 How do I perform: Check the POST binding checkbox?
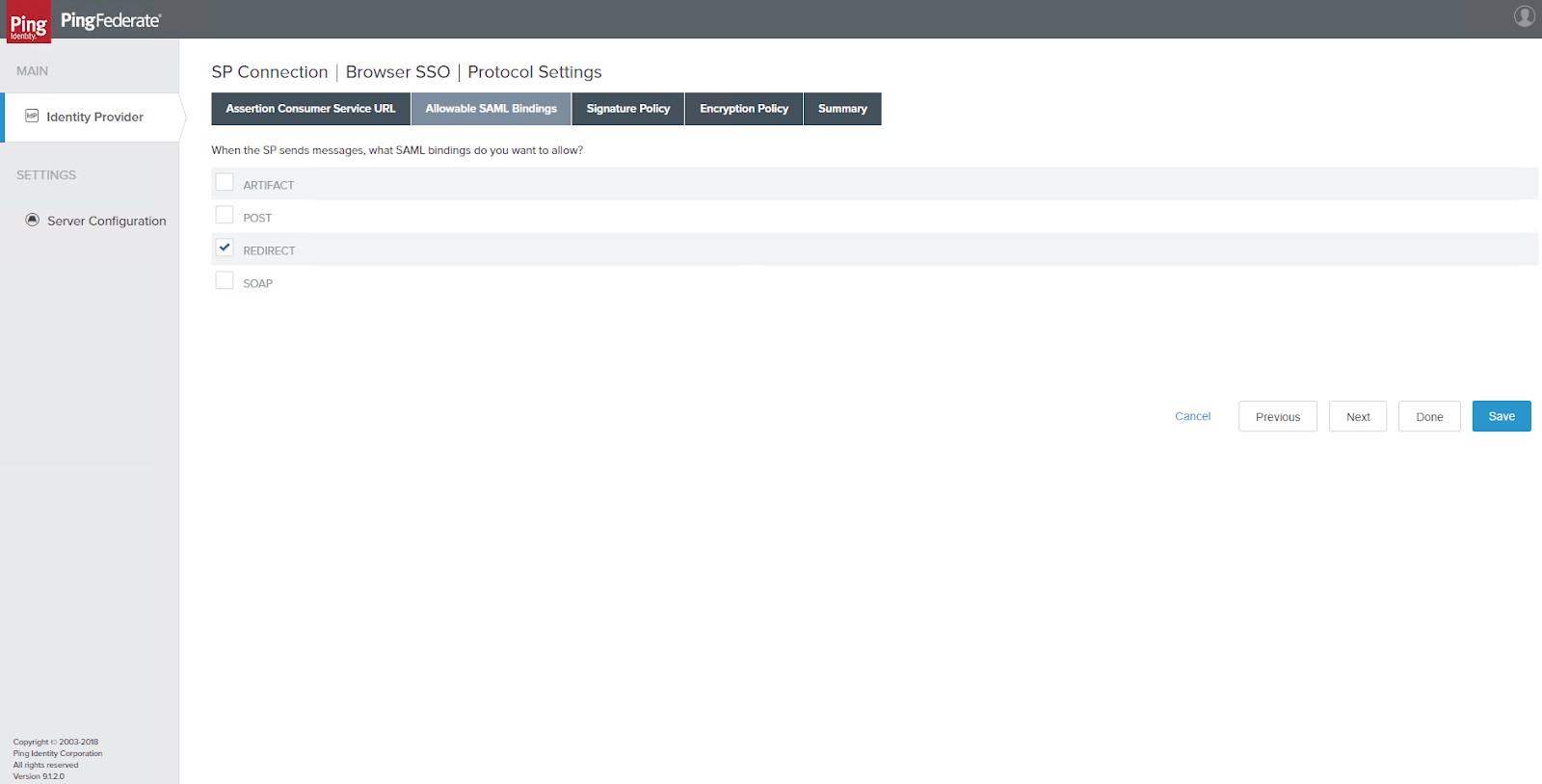[225, 215]
